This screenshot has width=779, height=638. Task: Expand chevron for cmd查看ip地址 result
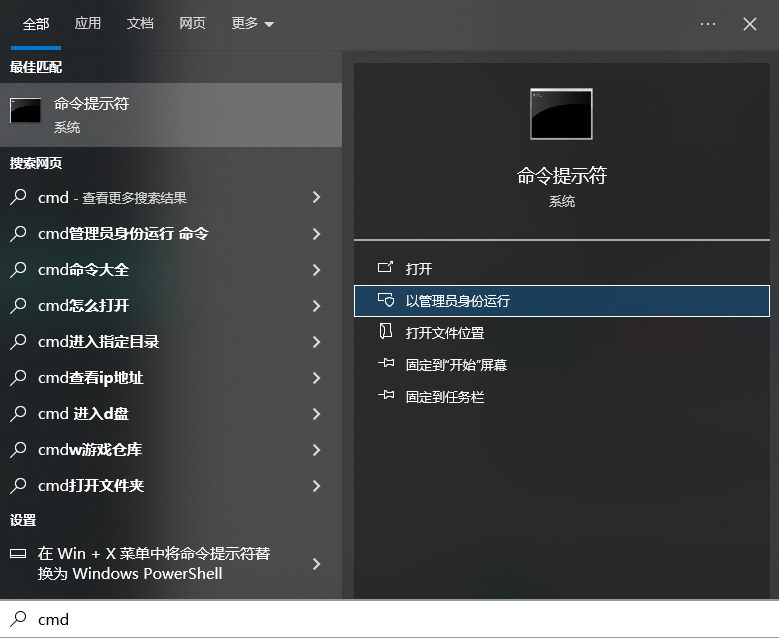(316, 378)
